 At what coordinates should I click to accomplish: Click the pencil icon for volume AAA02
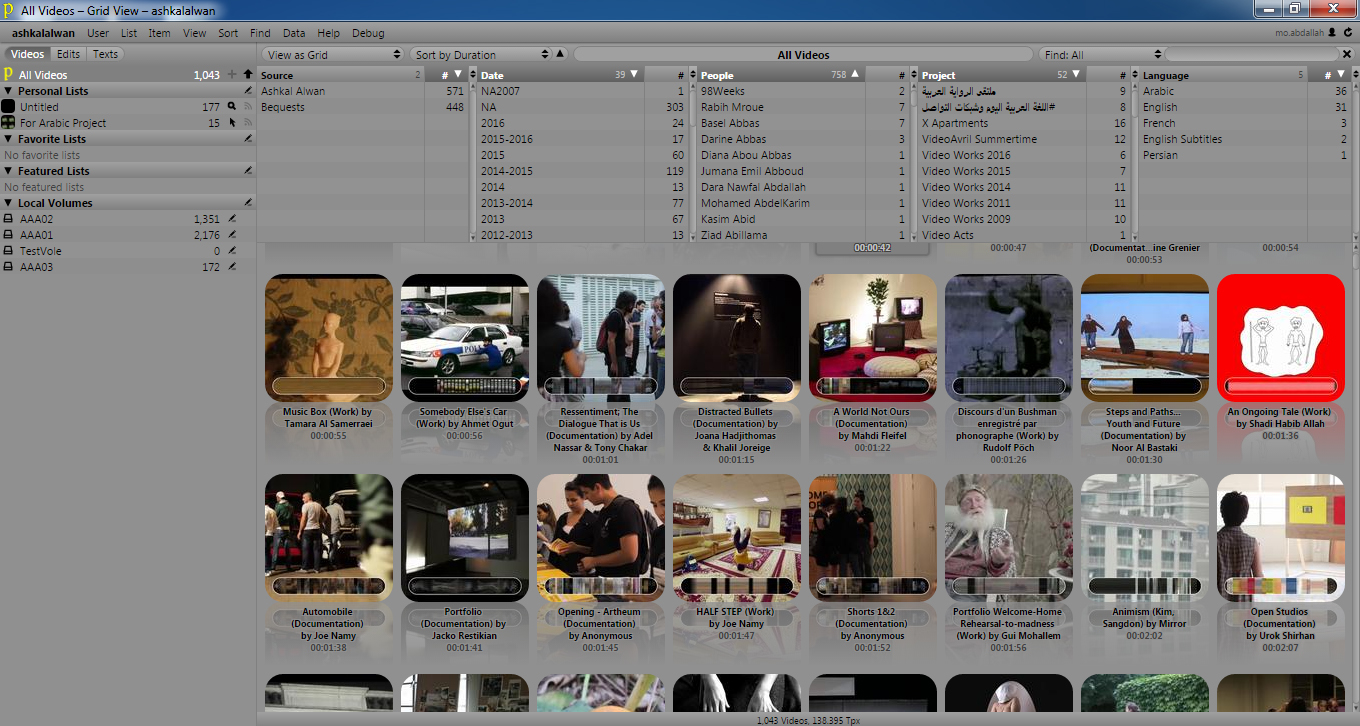point(232,219)
